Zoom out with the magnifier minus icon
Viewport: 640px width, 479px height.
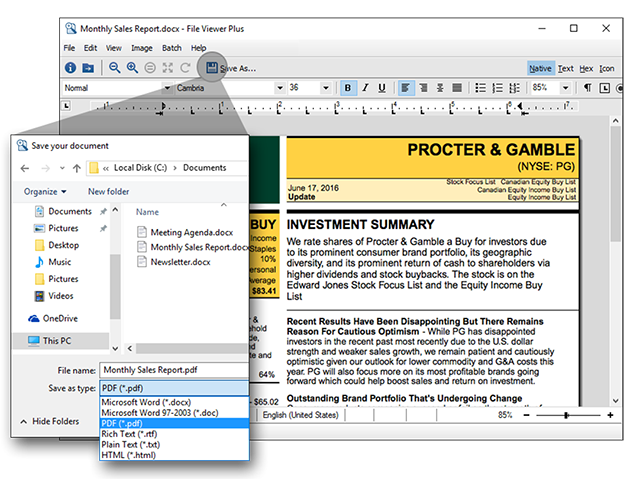115,68
